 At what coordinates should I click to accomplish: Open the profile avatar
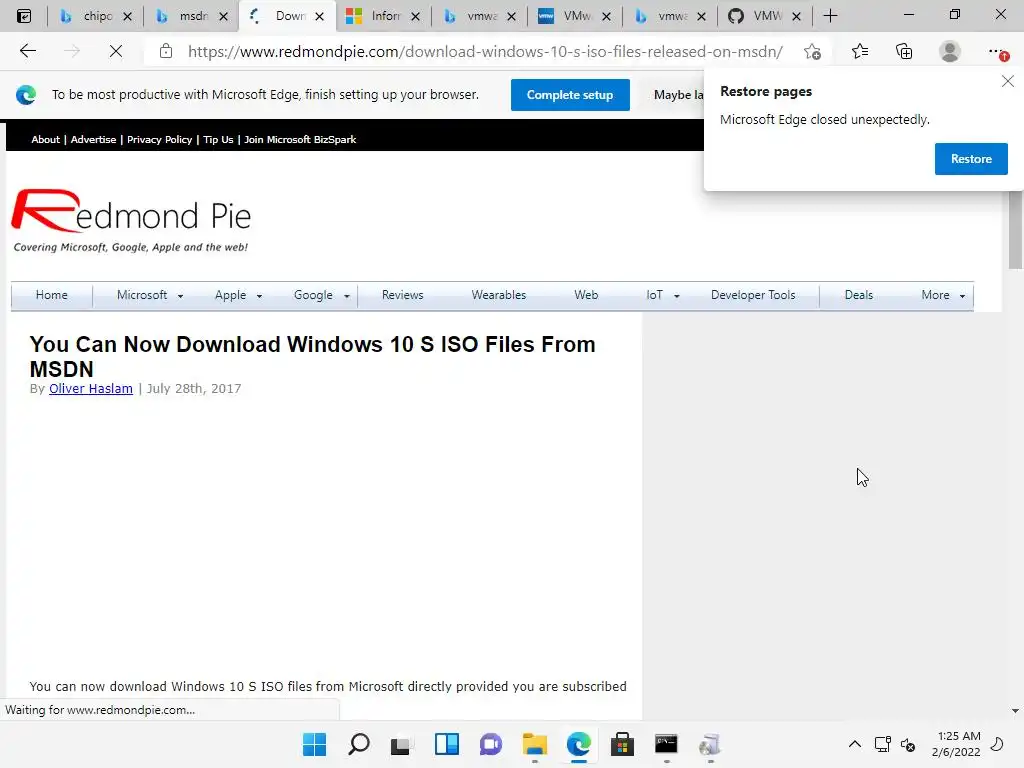[950, 51]
